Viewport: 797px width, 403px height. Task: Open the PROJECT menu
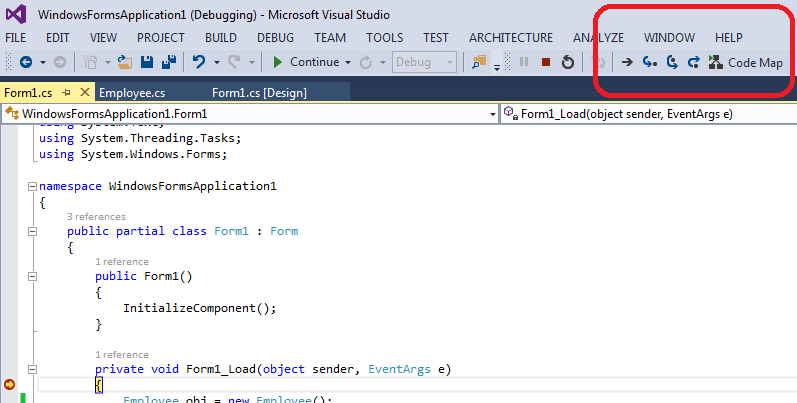161,38
